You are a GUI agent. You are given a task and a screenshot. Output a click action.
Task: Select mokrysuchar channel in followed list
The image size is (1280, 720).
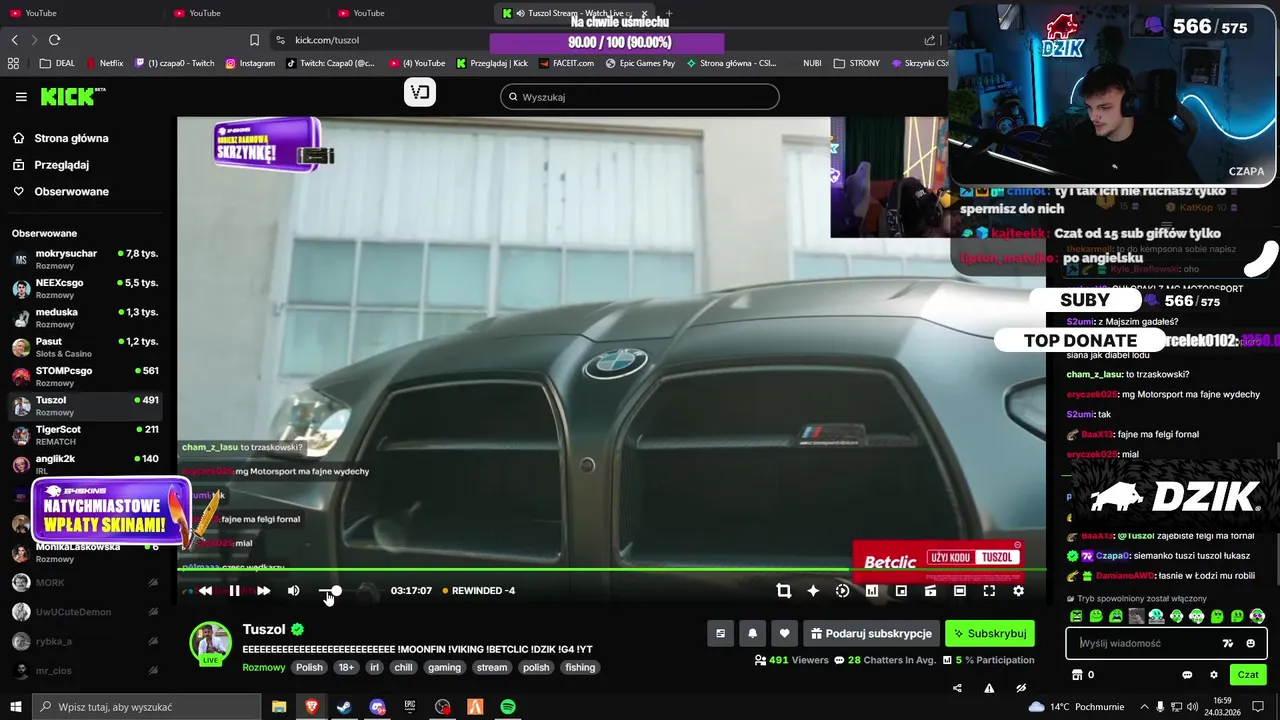[85, 259]
